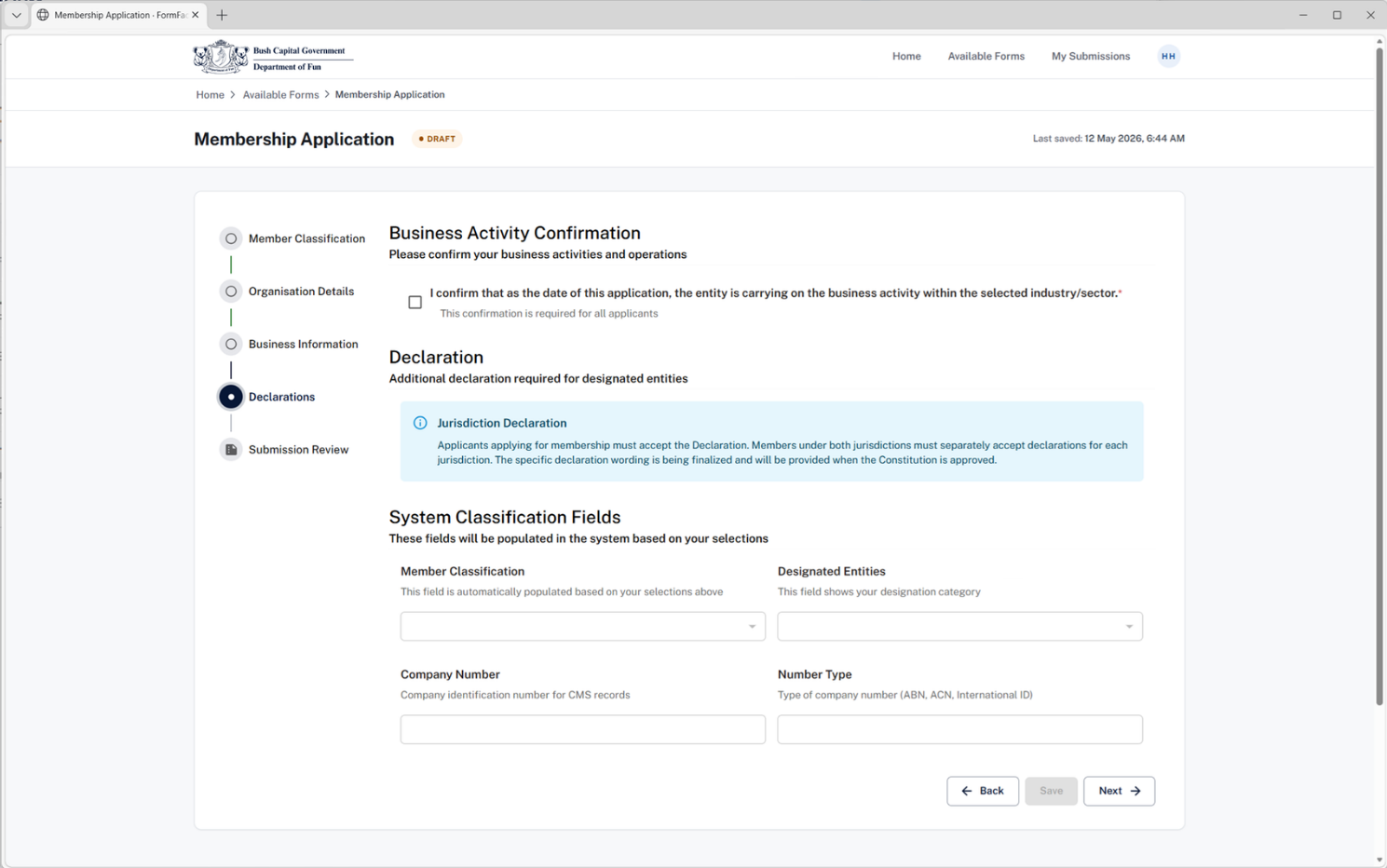Click the Business Activity Confirmation heading

pos(514,233)
